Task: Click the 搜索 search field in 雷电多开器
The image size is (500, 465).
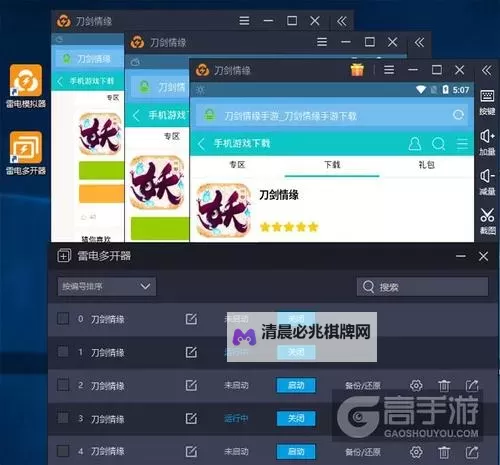Action: [422, 287]
